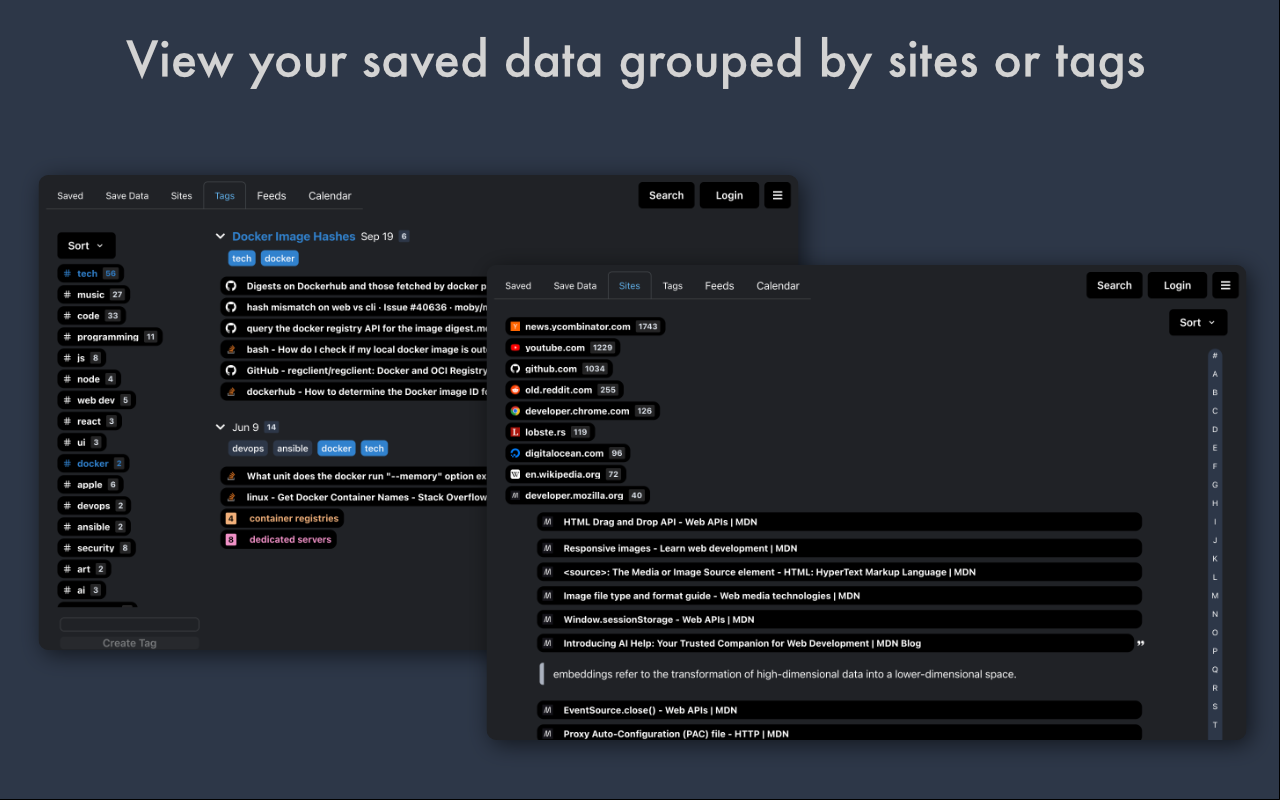Screen dimensions: 1280x800
Task: Jump to letter A in the alphabet index
Action: 1215,374
